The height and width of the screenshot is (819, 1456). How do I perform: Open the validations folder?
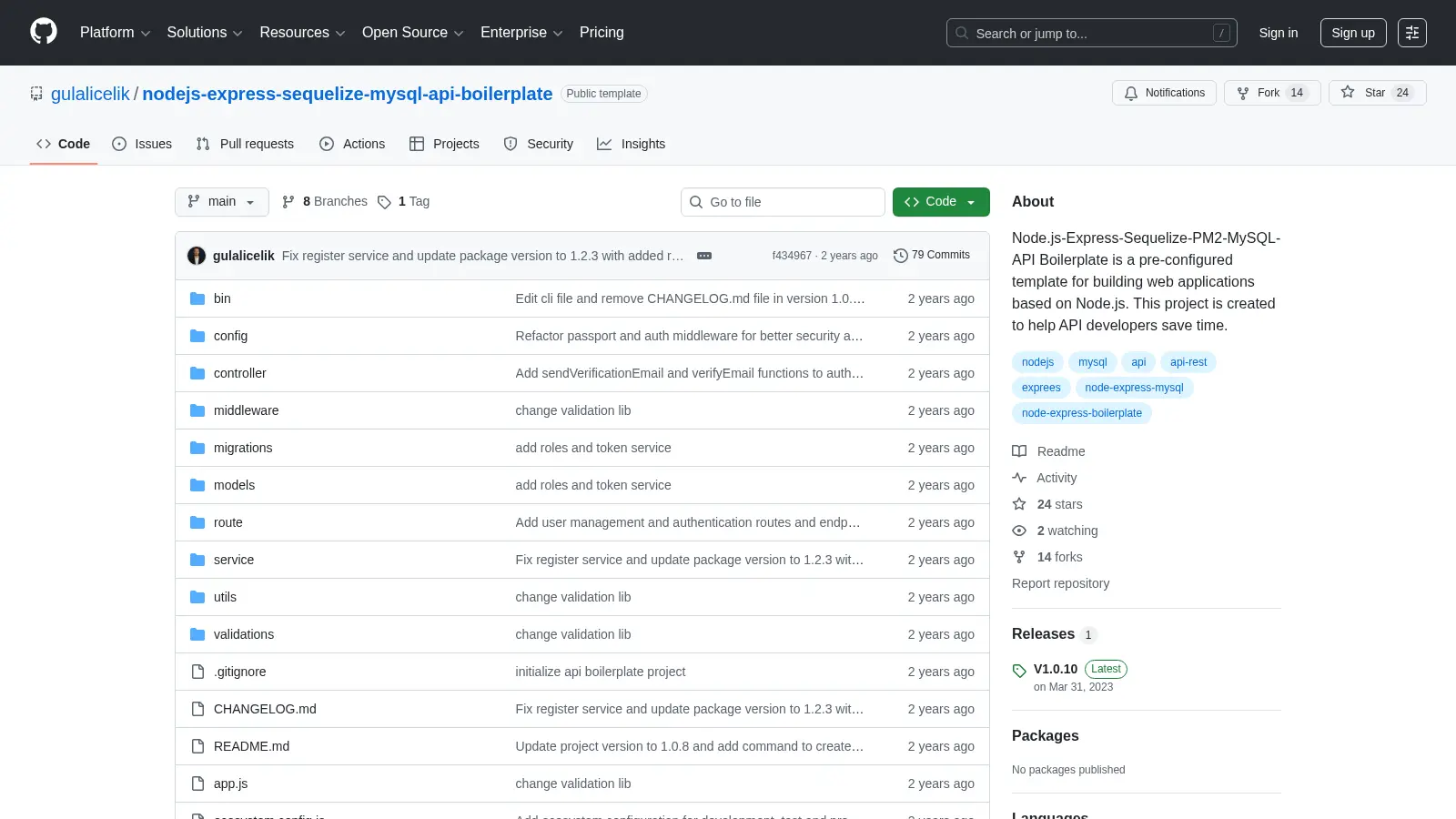[x=244, y=634]
